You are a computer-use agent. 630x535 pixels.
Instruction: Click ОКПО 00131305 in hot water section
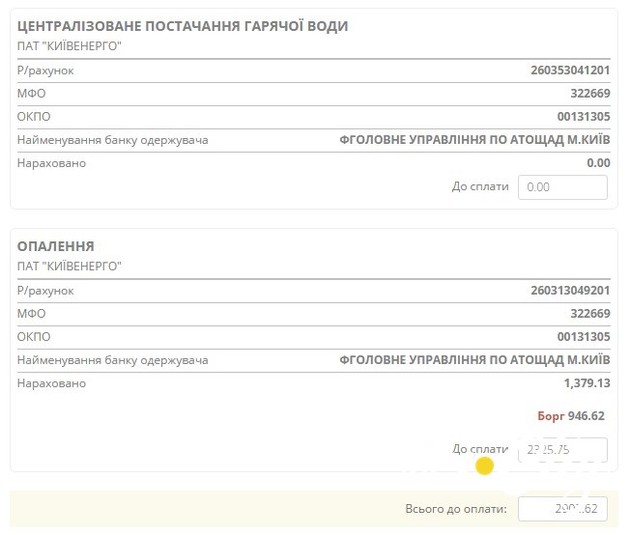tap(583, 117)
